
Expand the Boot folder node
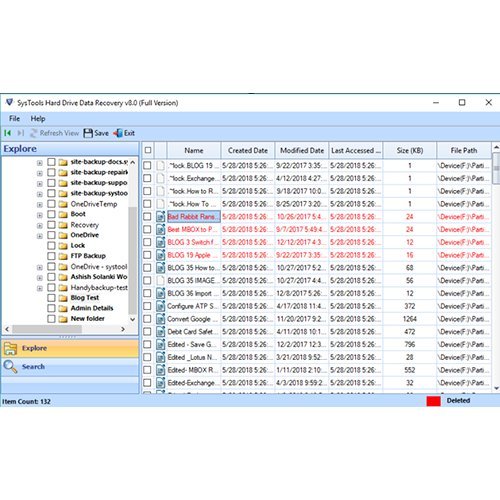tap(40, 215)
